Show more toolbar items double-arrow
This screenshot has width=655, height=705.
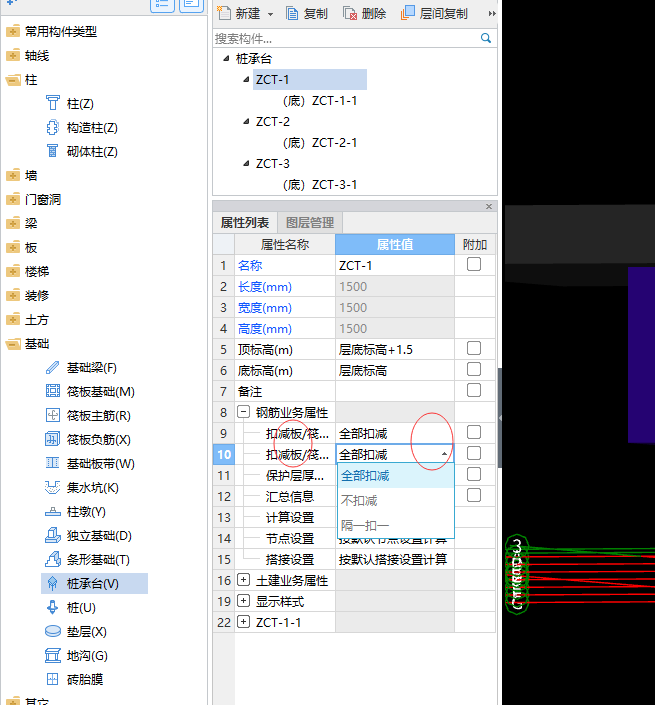coord(492,14)
